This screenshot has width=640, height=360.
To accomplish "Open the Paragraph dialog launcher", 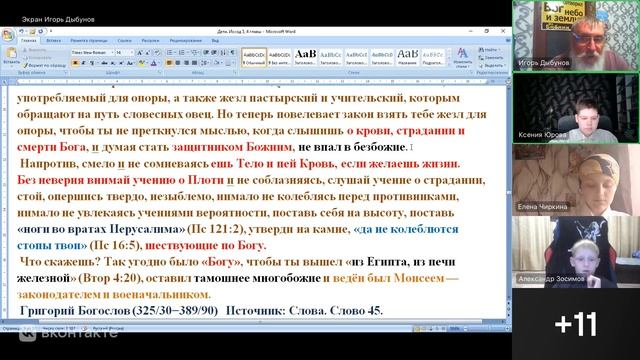I will (235, 72).
